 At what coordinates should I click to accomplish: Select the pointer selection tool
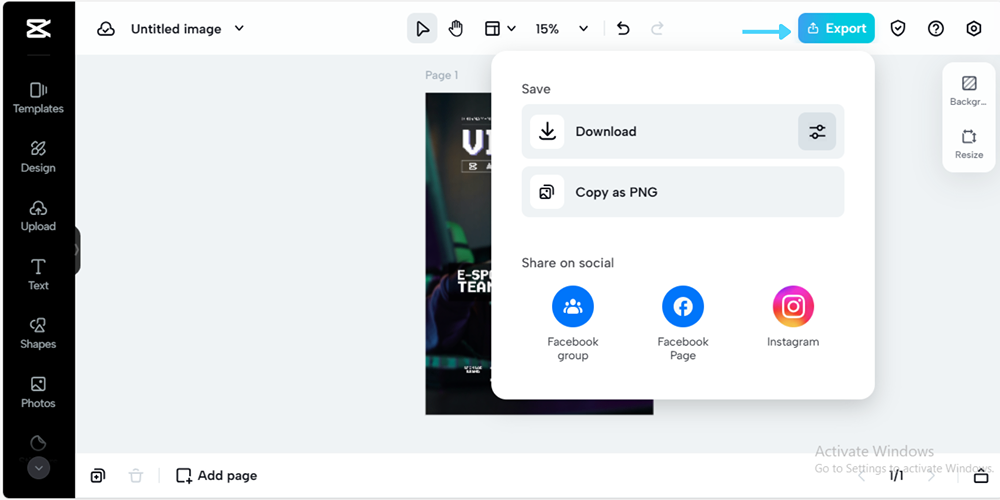(422, 29)
